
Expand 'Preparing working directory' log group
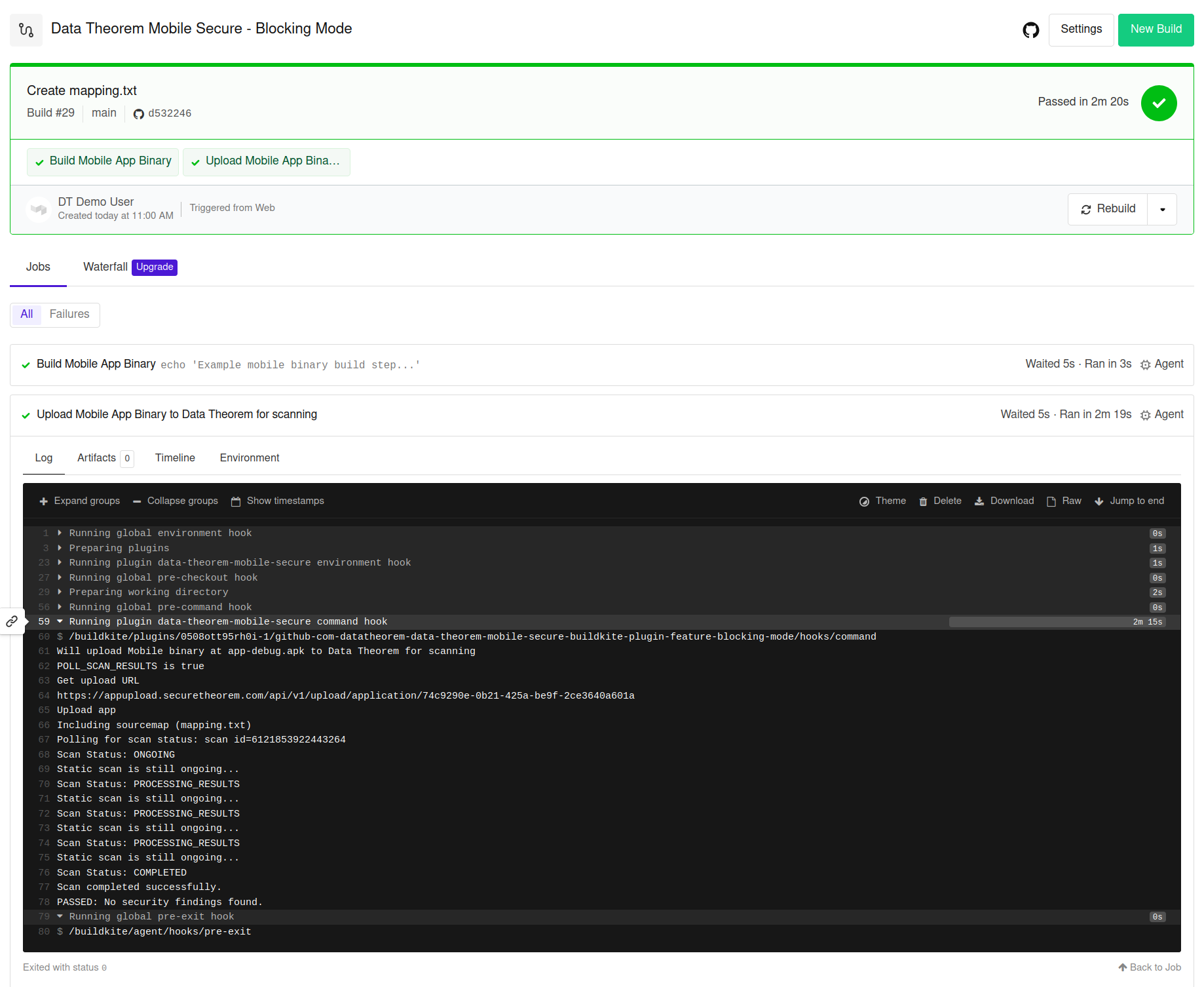pyautogui.click(x=60, y=592)
